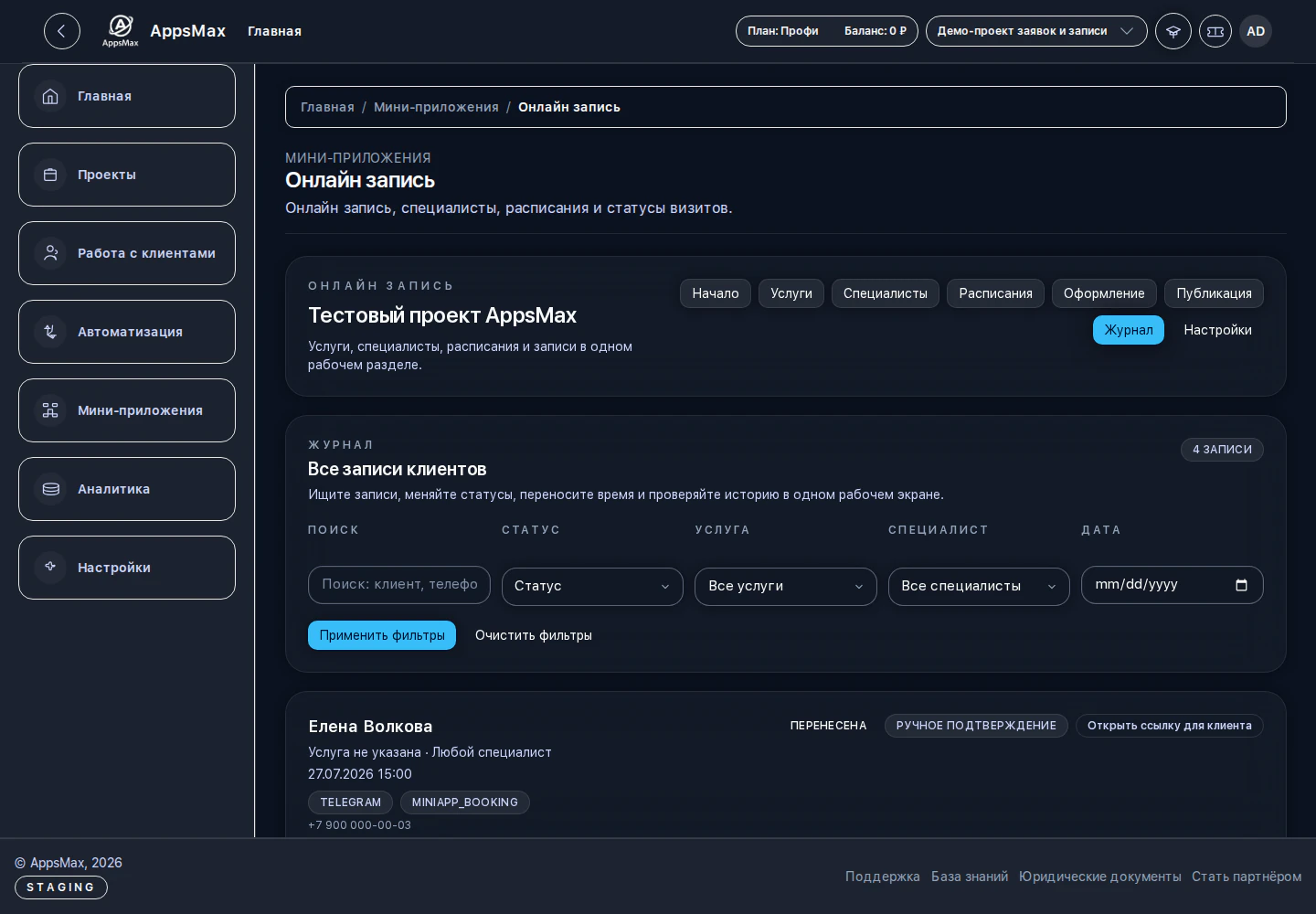Click Открыть ссылку для клиента button
The width and height of the screenshot is (1316, 914).
point(1170,726)
